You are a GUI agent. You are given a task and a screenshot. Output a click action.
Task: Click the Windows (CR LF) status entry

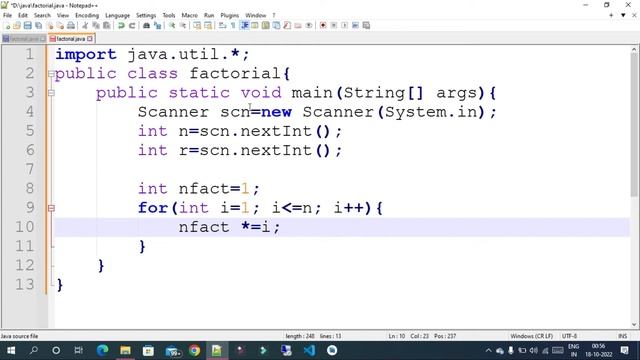(x=531, y=336)
